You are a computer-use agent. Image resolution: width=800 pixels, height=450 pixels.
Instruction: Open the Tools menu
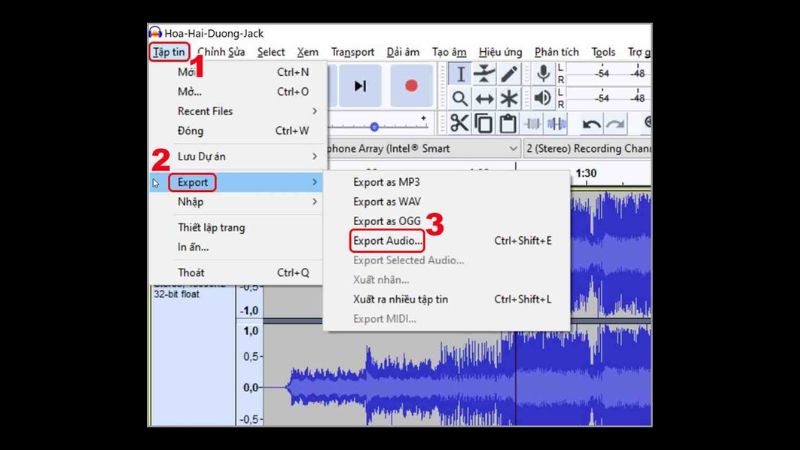point(603,52)
